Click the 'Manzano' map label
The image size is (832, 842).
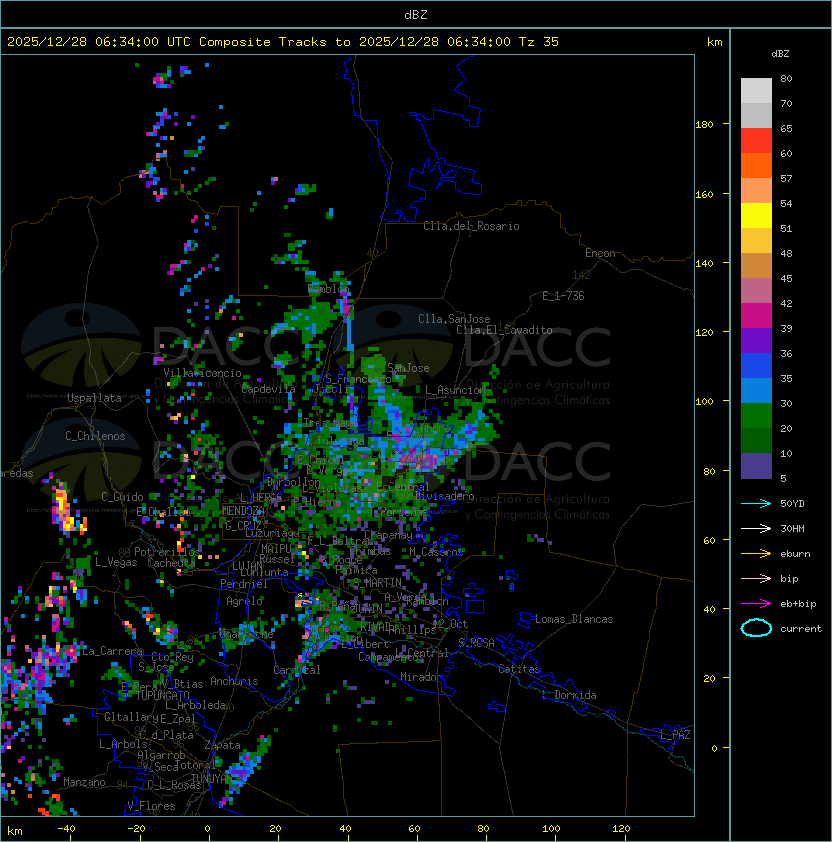point(84,782)
